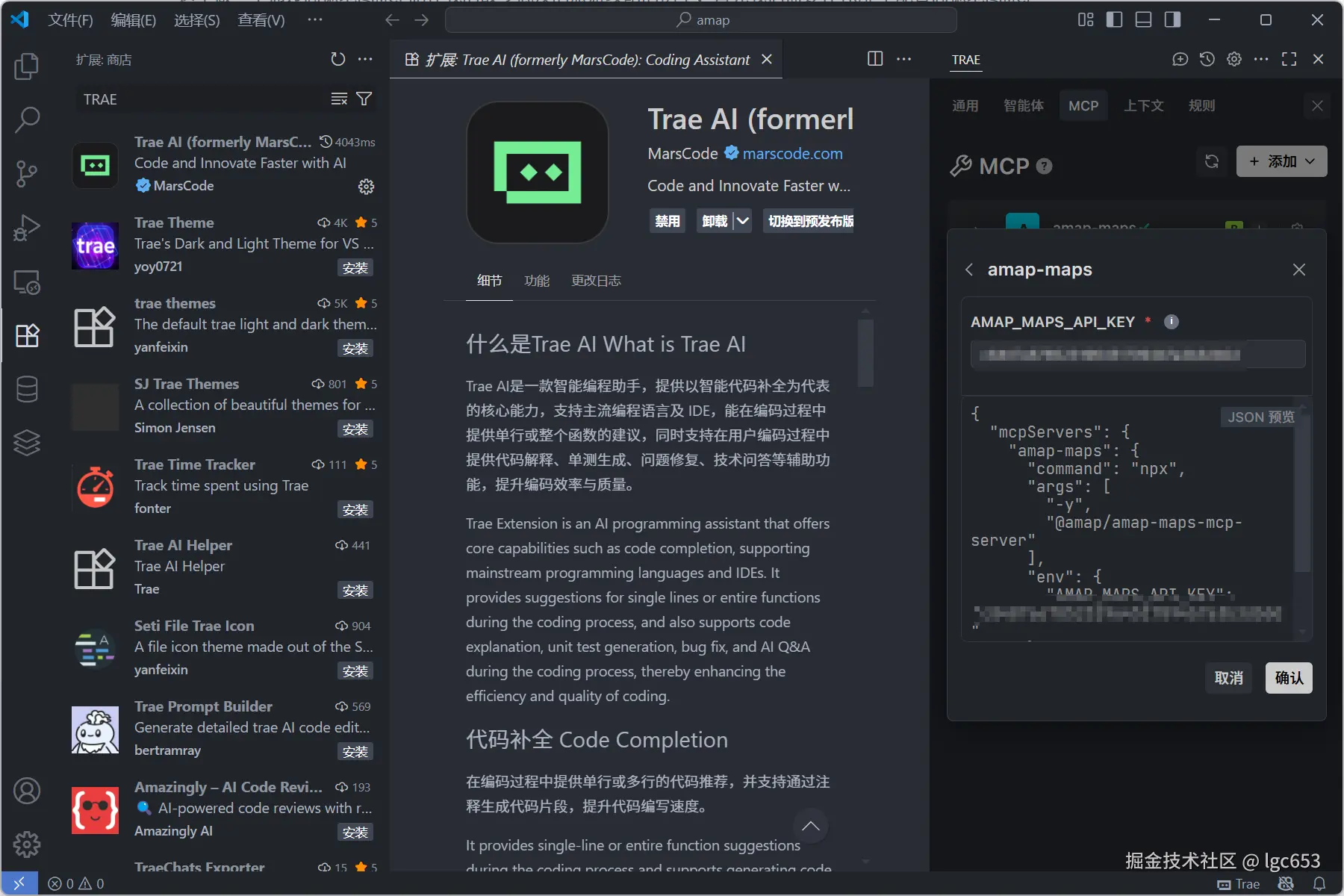Switch to the 规则 settings tab
The width and height of the screenshot is (1344, 896).
(x=1202, y=106)
